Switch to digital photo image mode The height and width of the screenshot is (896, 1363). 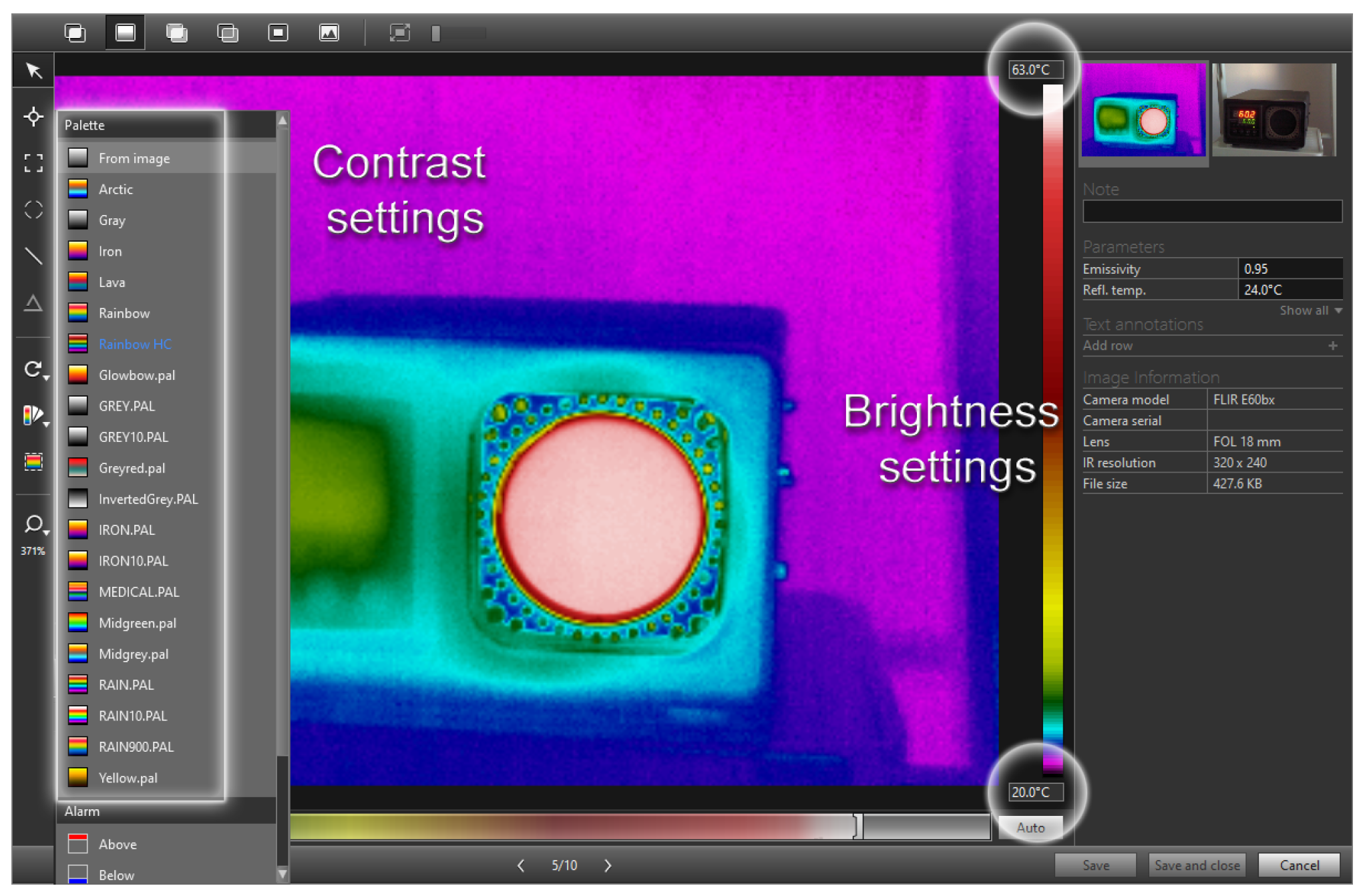(329, 33)
